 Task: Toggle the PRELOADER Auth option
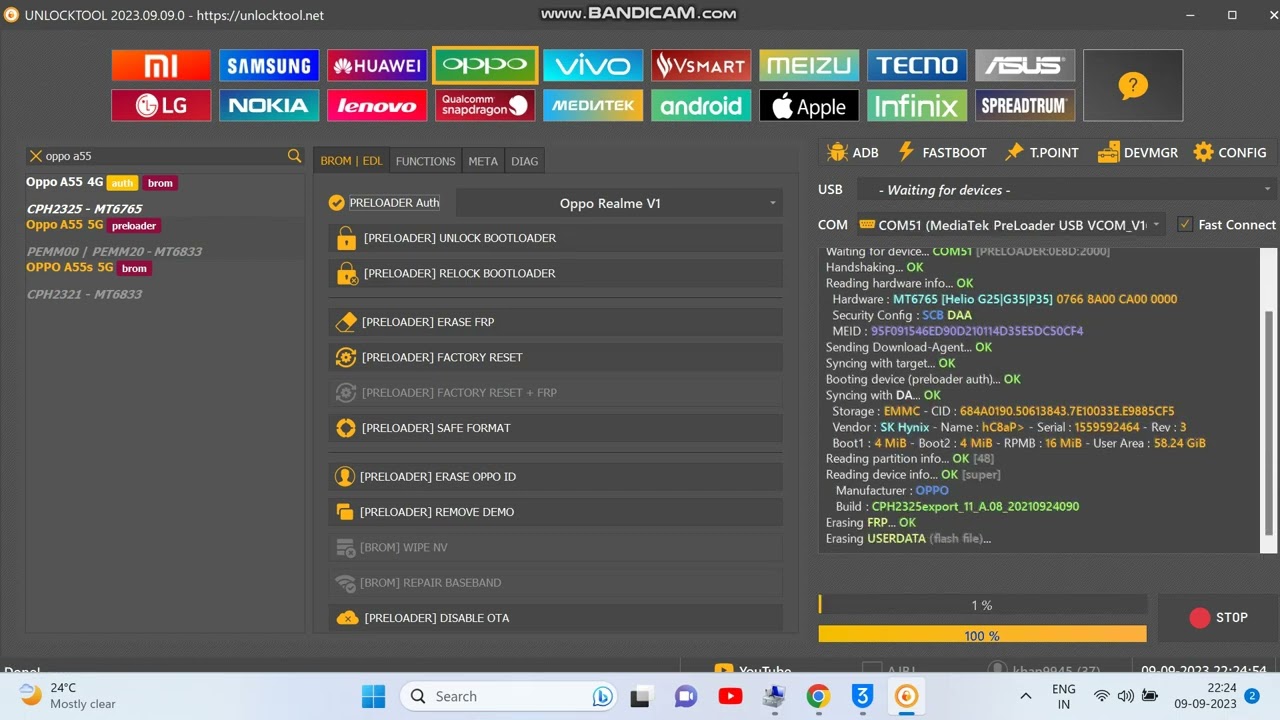coord(384,203)
